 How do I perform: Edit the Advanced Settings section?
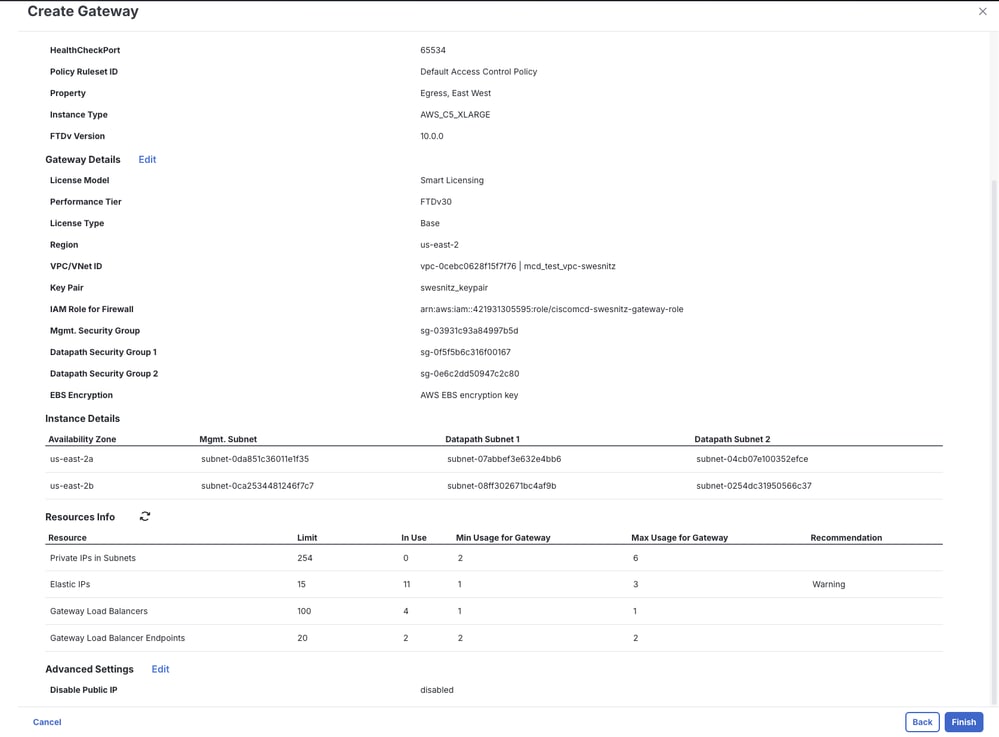(x=161, y=669)
